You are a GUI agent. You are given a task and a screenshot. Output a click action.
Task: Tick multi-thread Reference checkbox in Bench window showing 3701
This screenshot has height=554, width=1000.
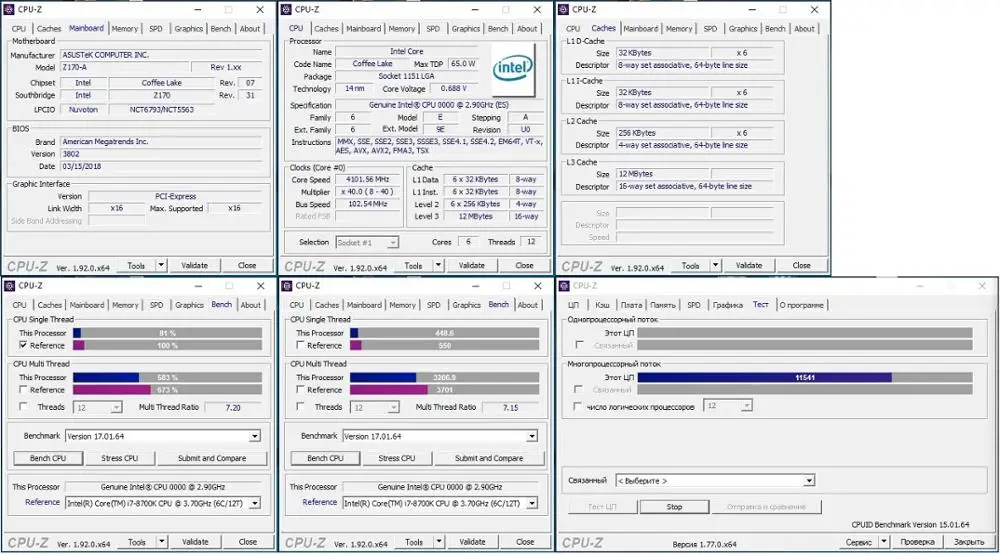[300, 389]
